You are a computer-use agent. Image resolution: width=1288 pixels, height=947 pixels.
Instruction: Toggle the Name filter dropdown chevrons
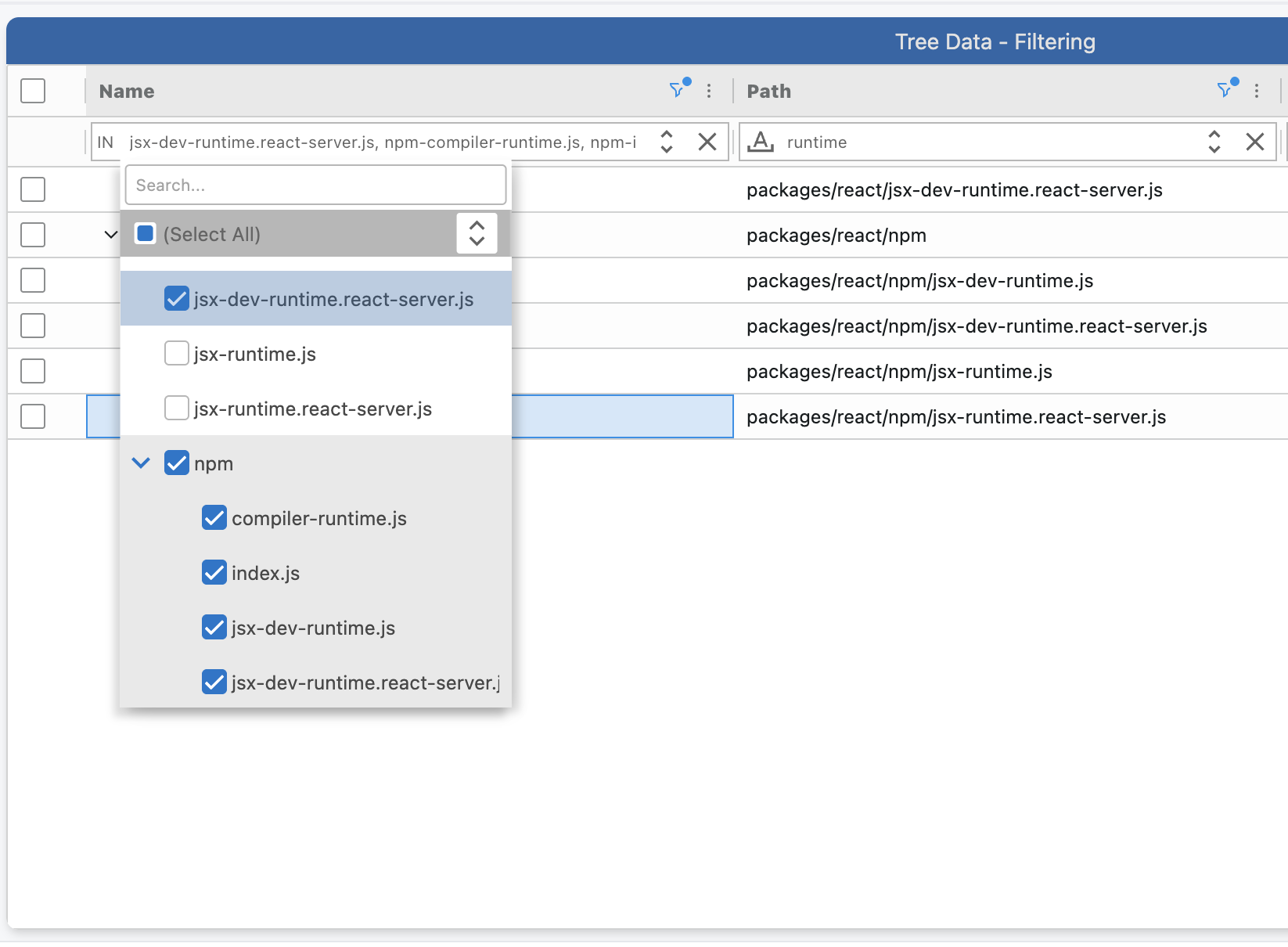tap(667, 142)
